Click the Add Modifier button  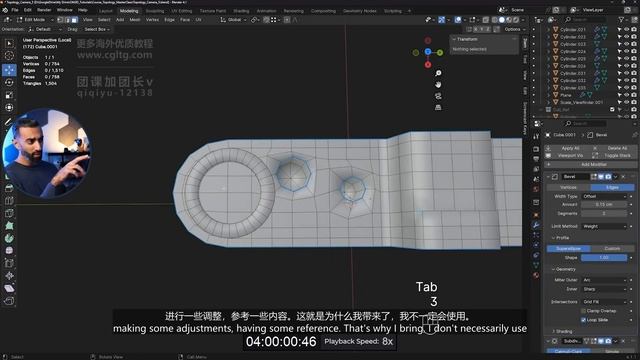pos(591,164)
